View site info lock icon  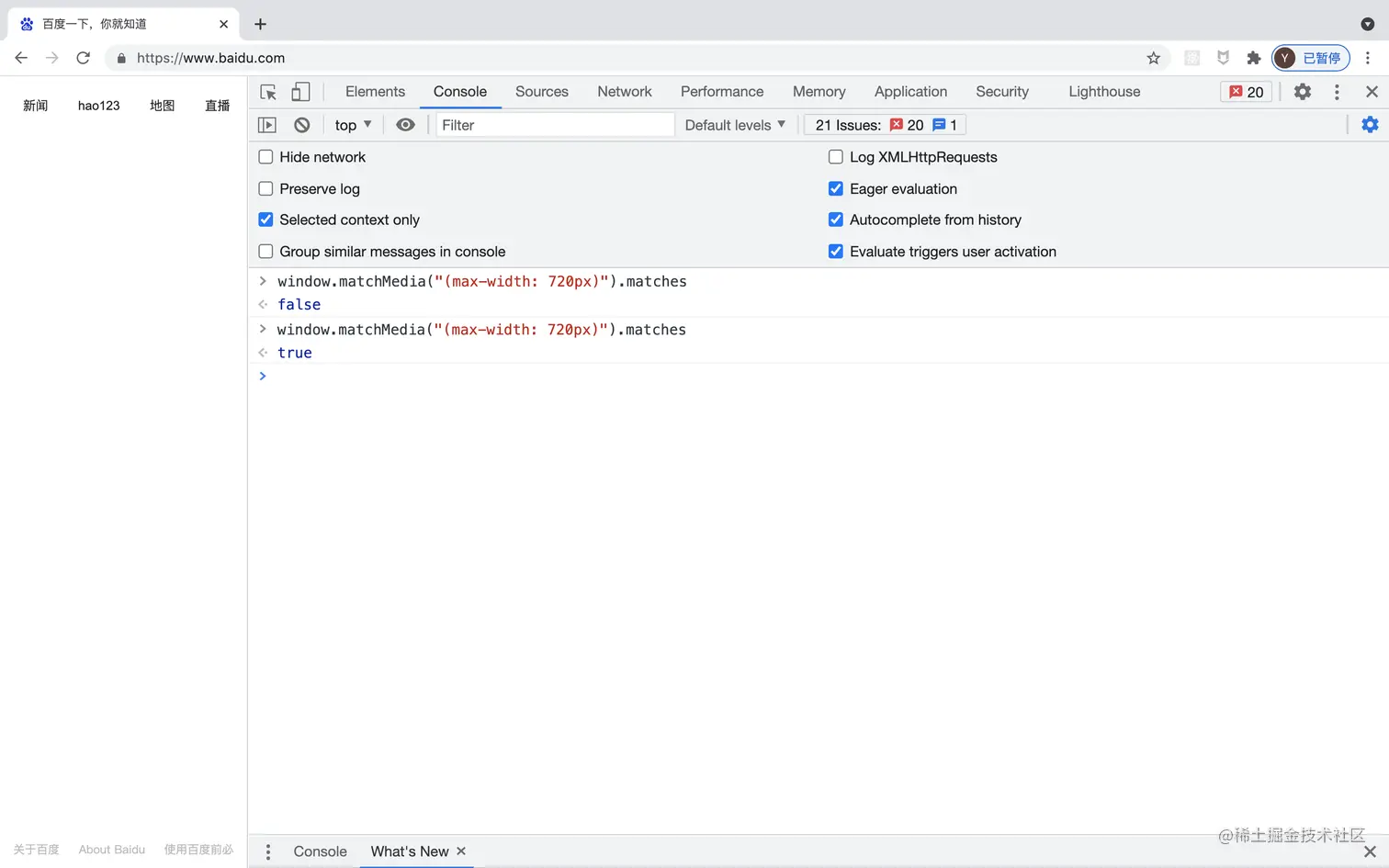click(121, 58)
